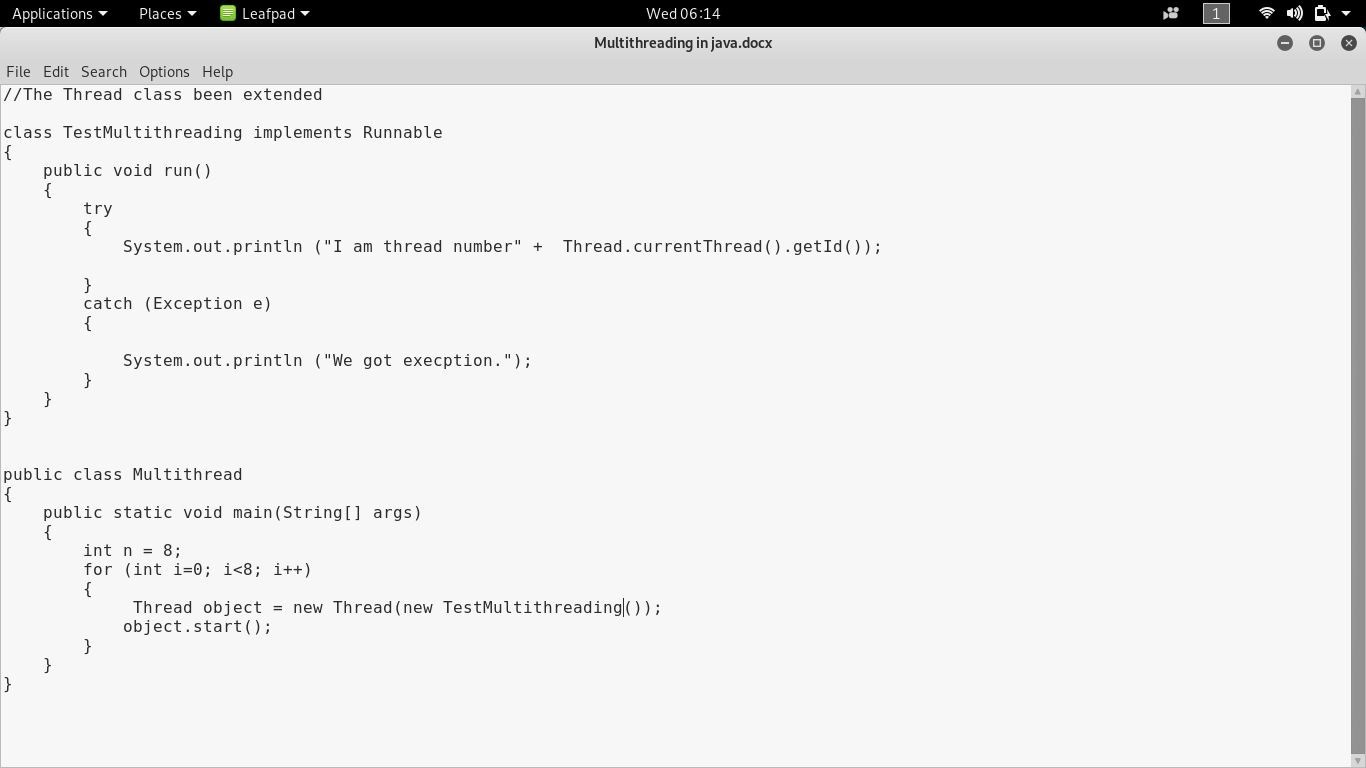Click the clock showing Wed 06:14
This screenshot has height=768, width=1366.
[x=683, y=13]
